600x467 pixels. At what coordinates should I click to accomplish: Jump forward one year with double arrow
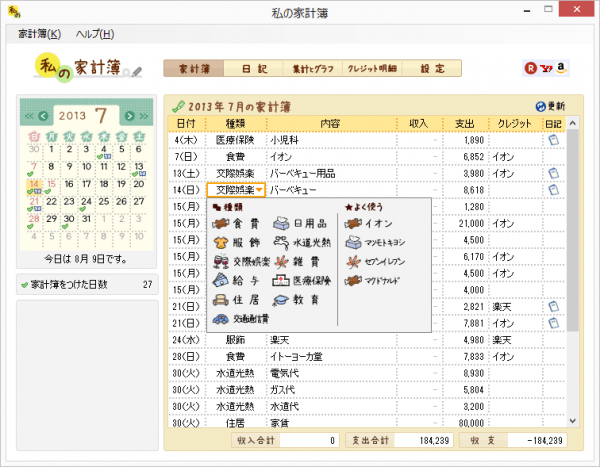tap(144, 116)
